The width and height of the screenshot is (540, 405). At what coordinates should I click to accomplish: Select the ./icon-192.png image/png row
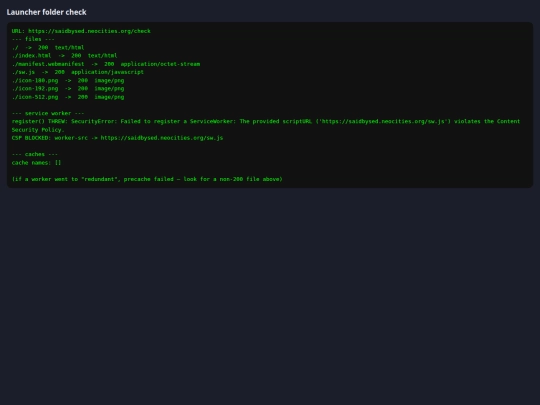(68, 89)
